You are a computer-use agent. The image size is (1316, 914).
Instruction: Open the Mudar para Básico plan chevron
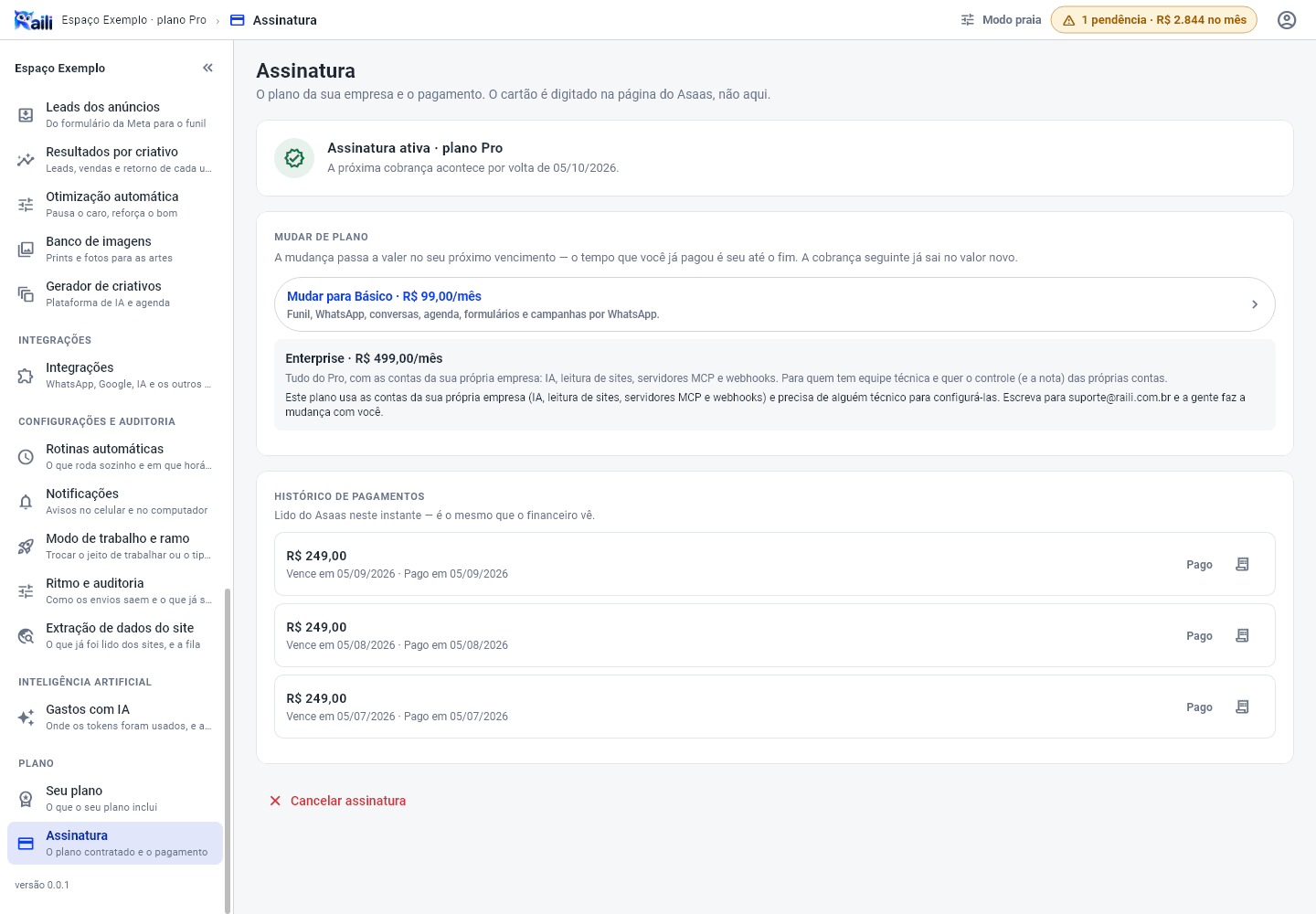point(1255,304)
